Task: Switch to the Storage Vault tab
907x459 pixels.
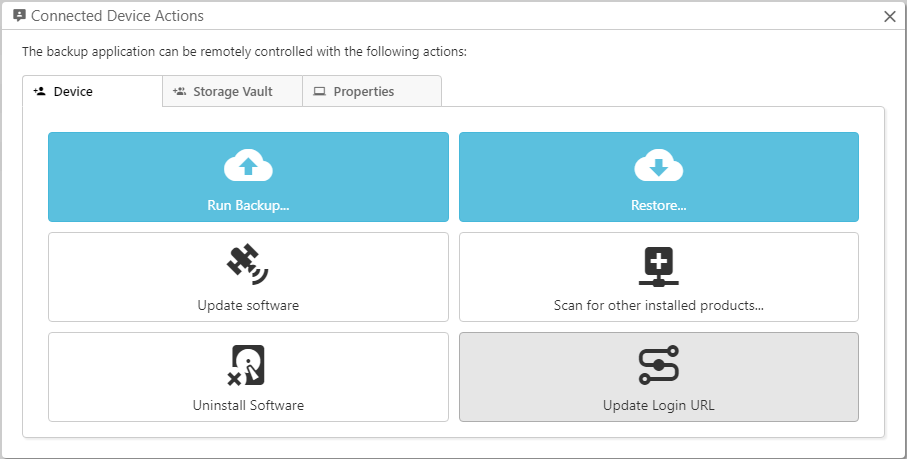Action: click(232, 91)
